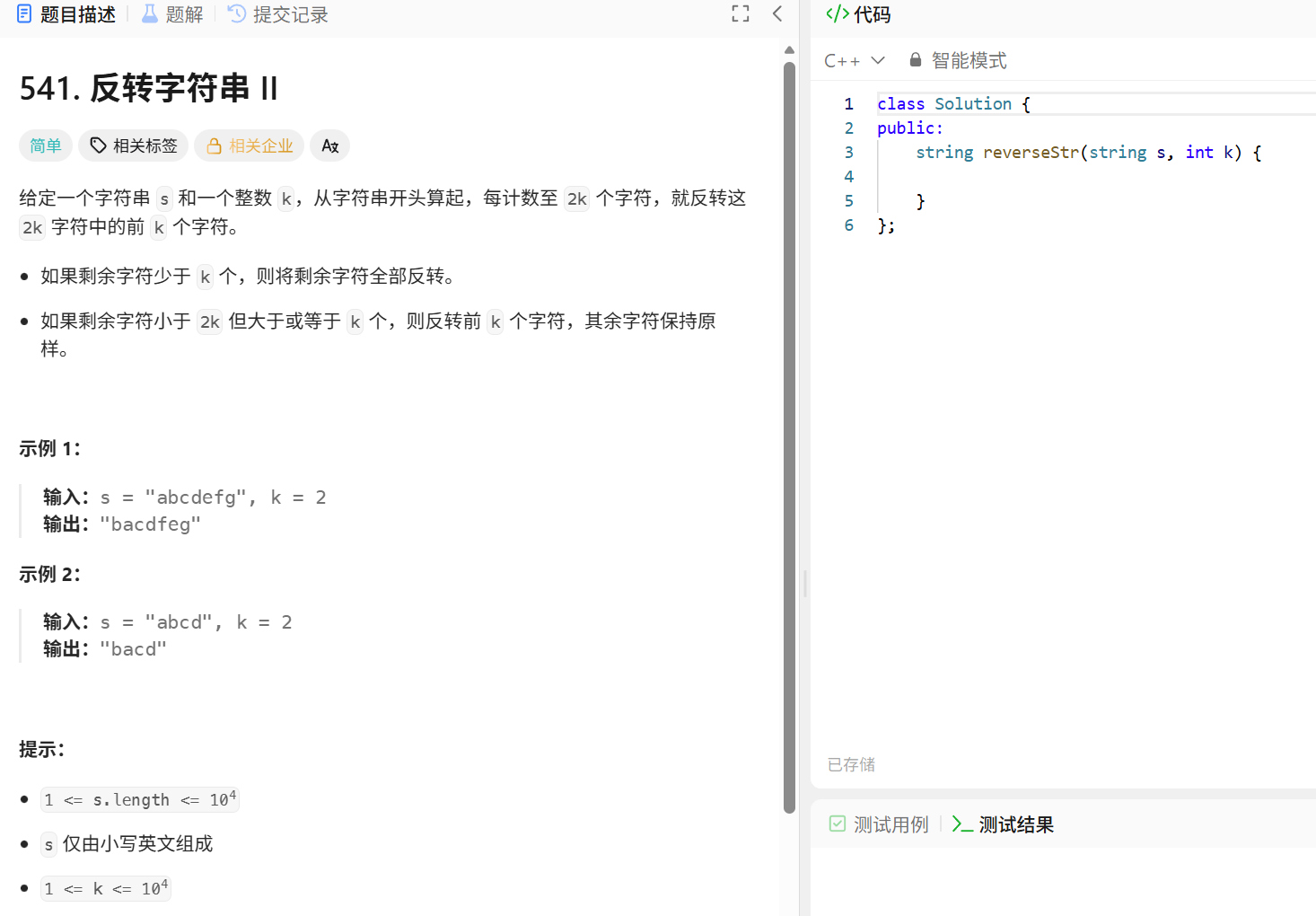1316x916 pixels.
Task: Click the lock icon beside 智能模式
Action: click(x=915, y=59)
